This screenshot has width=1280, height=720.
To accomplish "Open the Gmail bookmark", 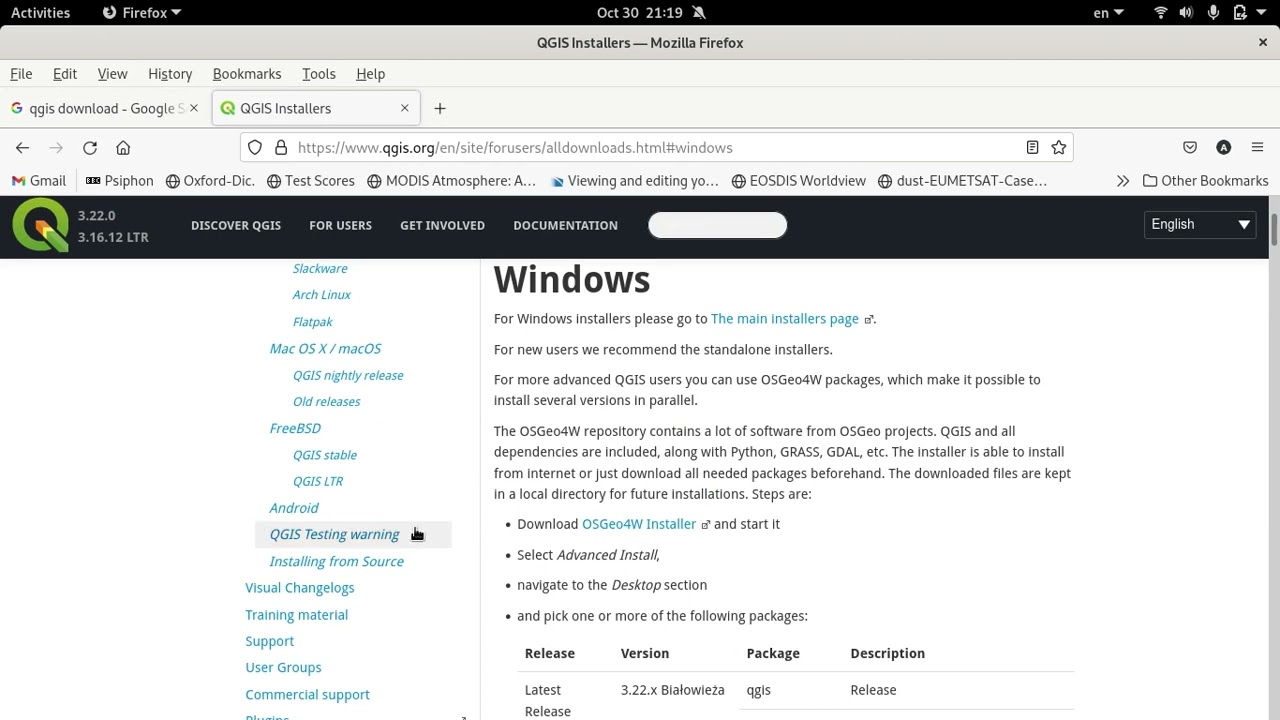I will [x=38, y=181].
